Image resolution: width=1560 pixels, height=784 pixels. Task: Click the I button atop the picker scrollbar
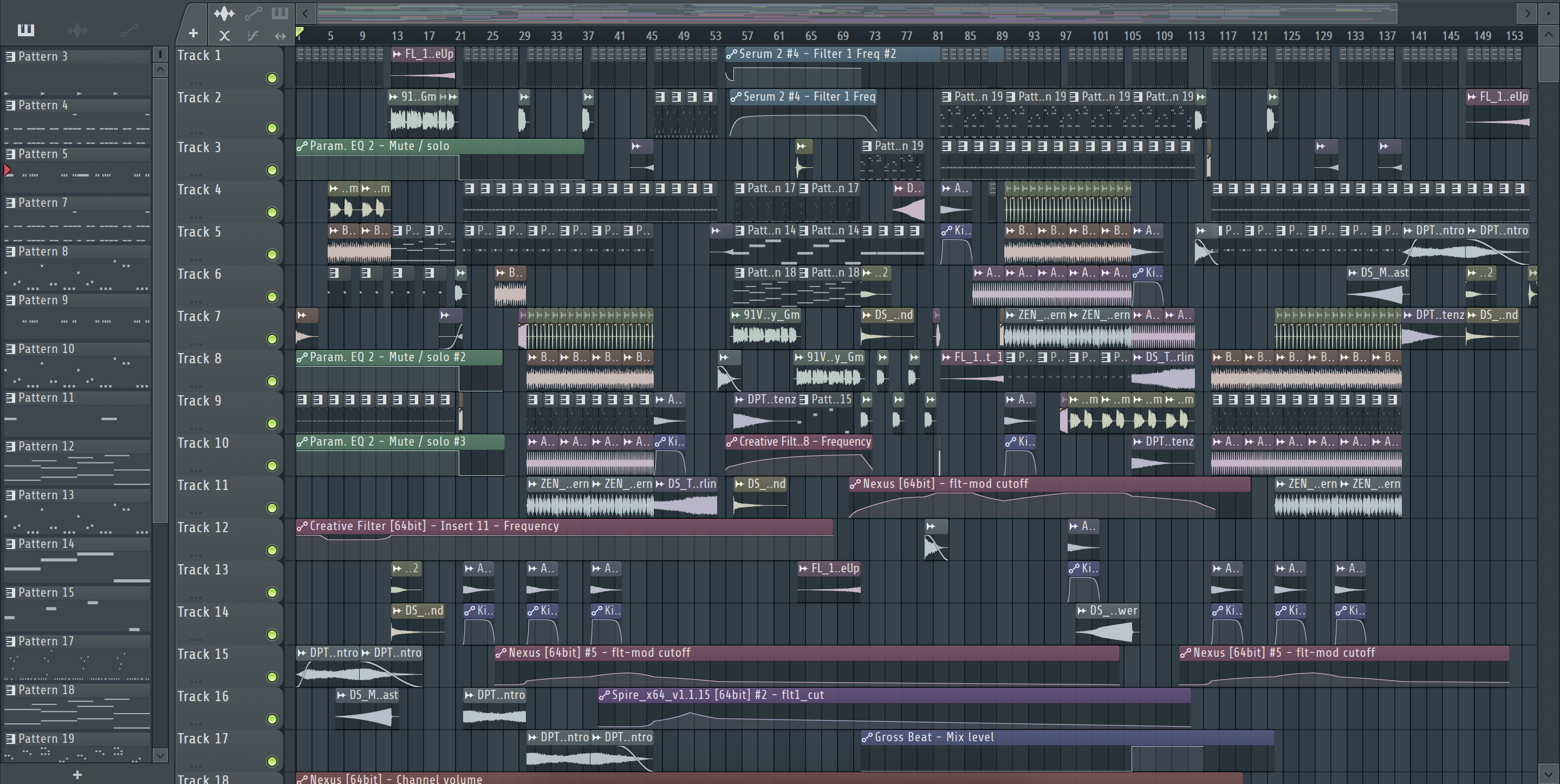pos(160,54)
